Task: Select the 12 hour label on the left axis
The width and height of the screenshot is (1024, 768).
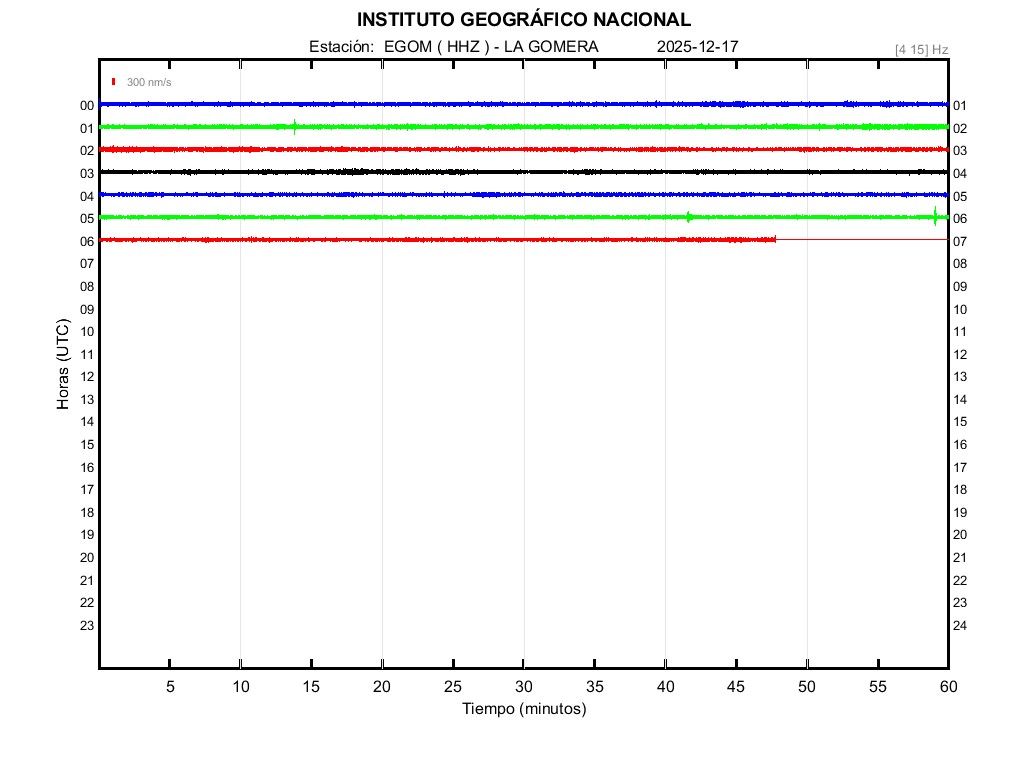Action: 87,376
